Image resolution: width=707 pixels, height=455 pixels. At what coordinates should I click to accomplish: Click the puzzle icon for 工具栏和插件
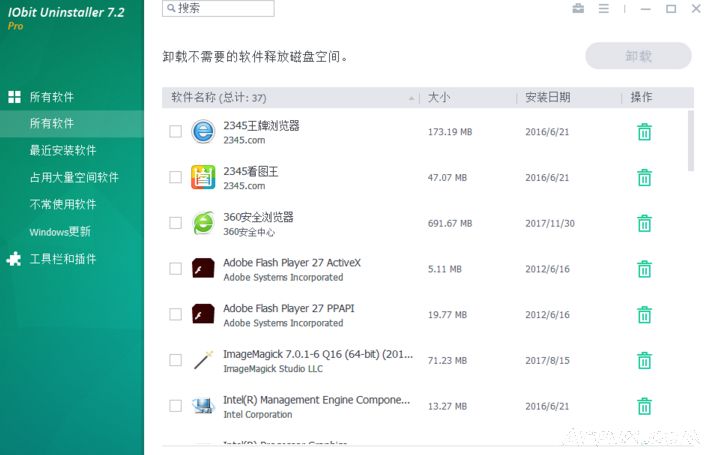click(x=14, y=258)
